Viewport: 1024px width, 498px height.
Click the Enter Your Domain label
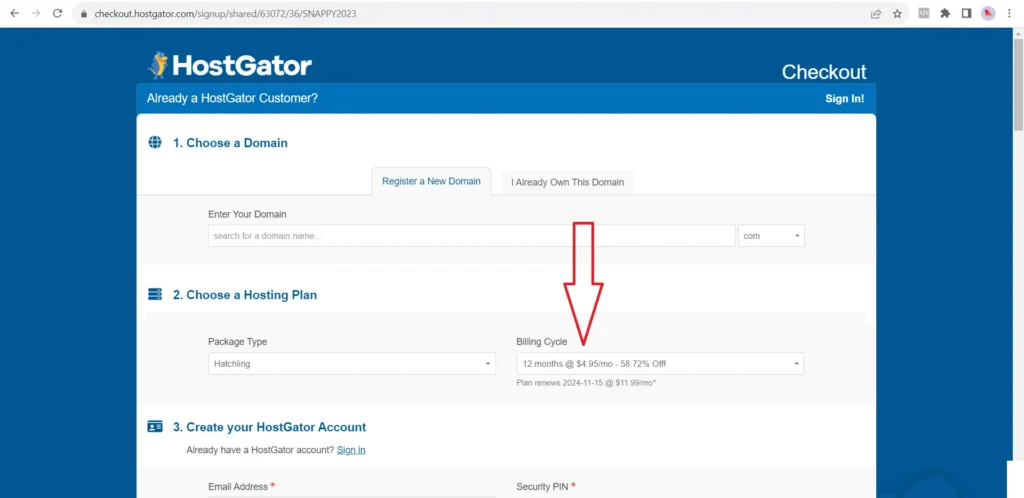point(247,214)
